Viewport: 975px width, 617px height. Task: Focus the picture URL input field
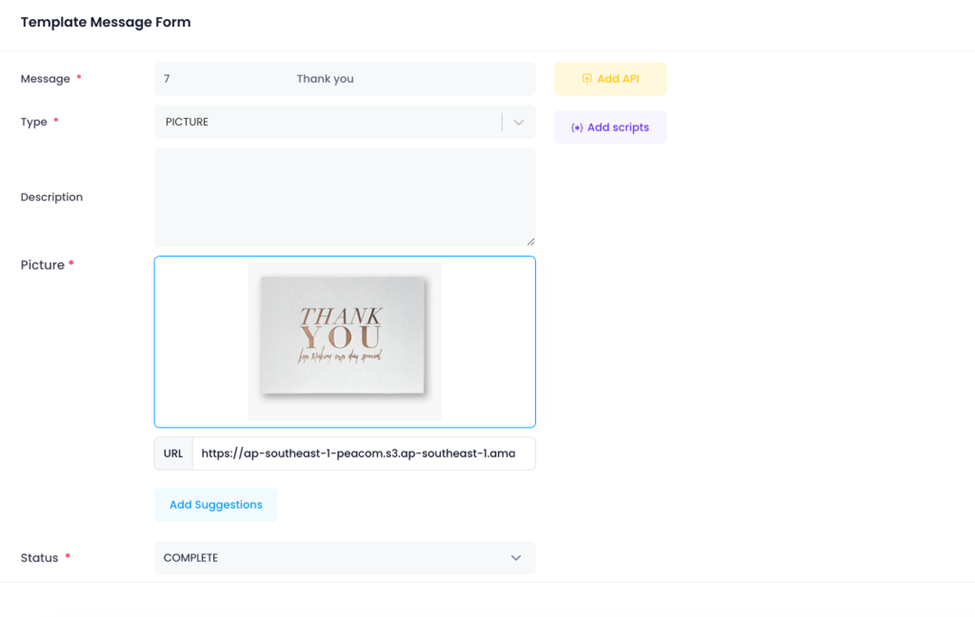(x=363, y=454)
